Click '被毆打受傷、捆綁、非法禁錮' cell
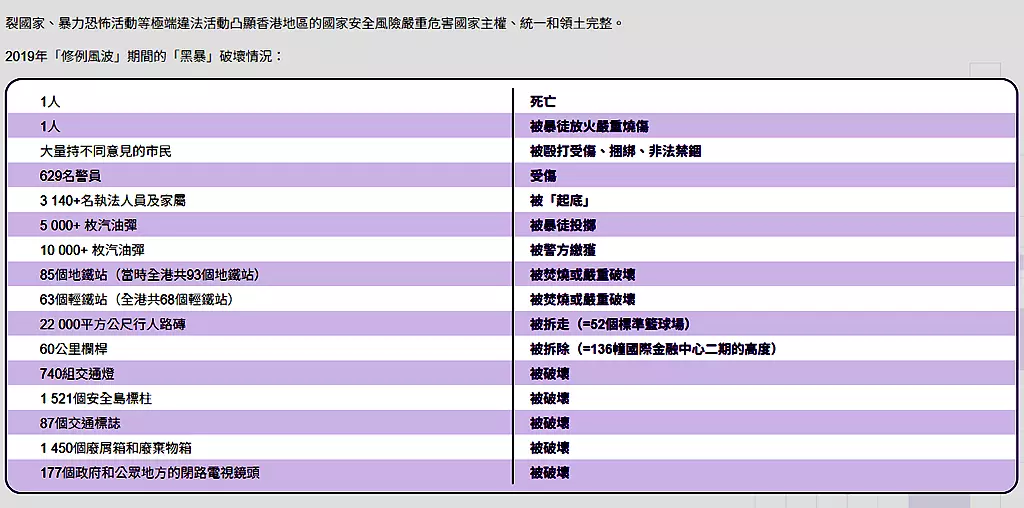Image resolution: width=1024 pixels, height=508 pixels. 615,151
